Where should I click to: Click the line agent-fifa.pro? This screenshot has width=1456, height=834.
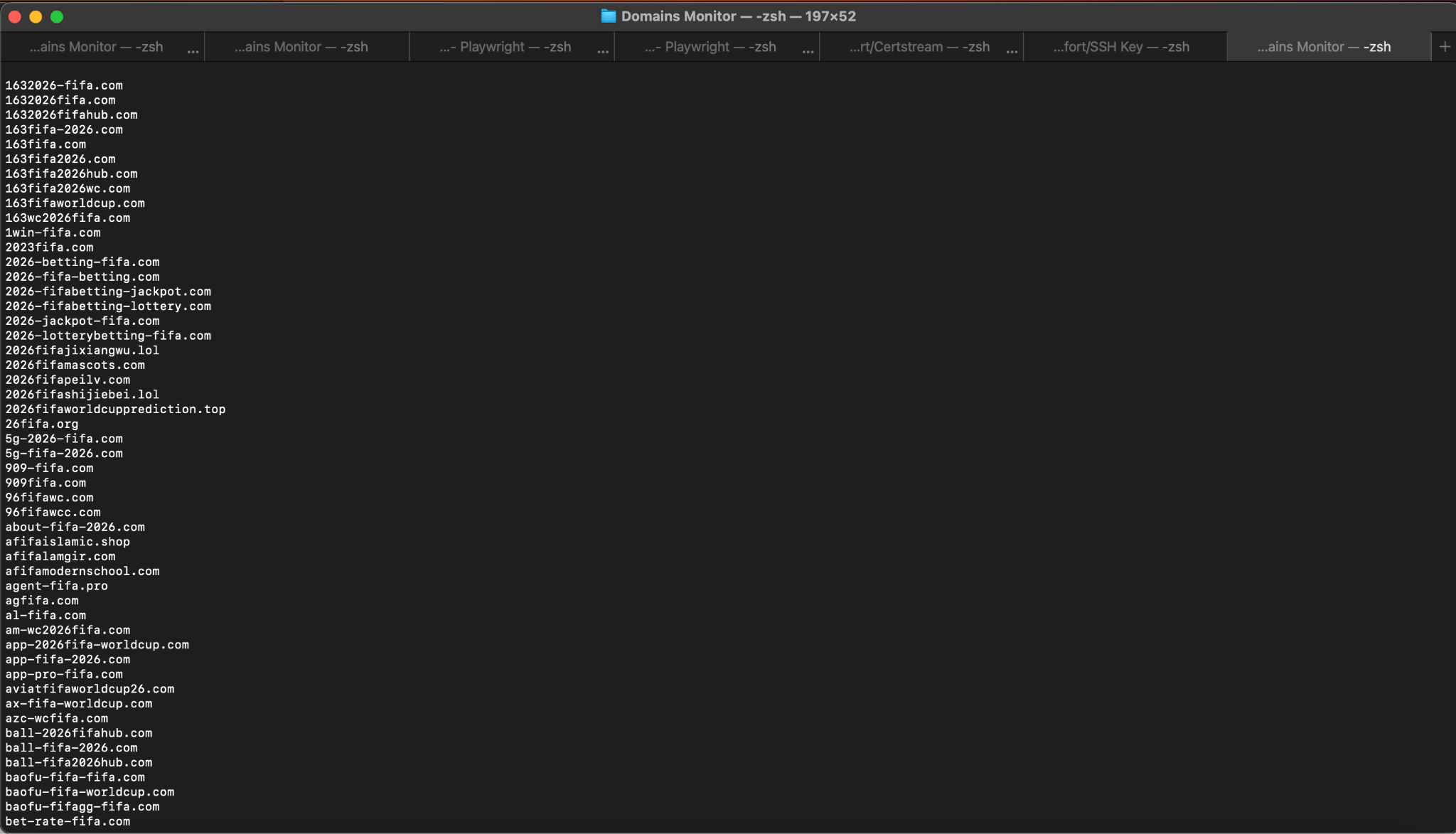(57, 586)
